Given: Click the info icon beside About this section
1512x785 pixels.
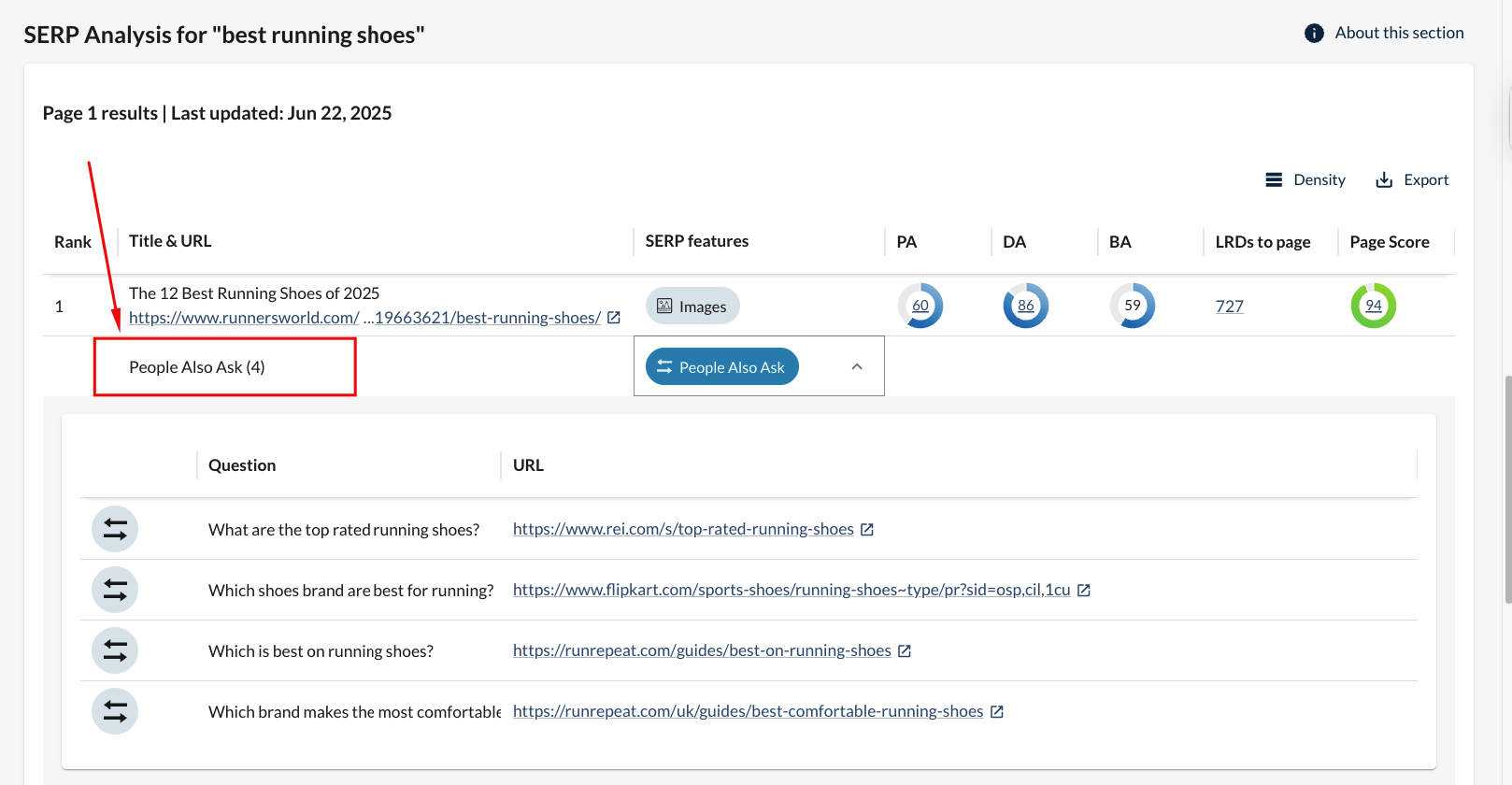Looking at the screenshot, I should [x=1314, y=34].
